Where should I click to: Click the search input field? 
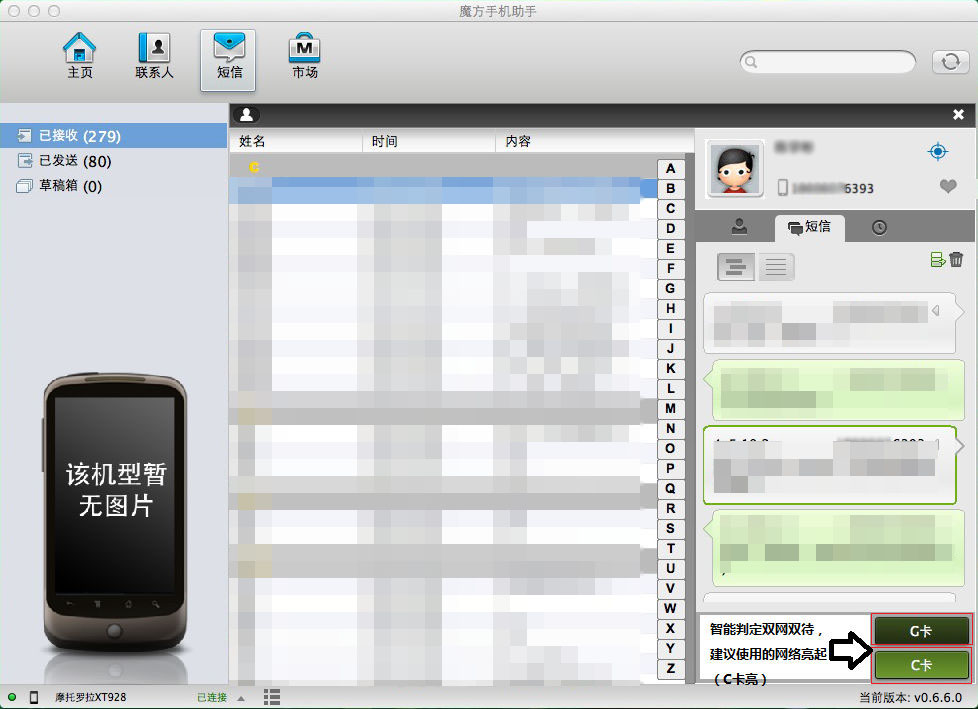coord(828,62)
